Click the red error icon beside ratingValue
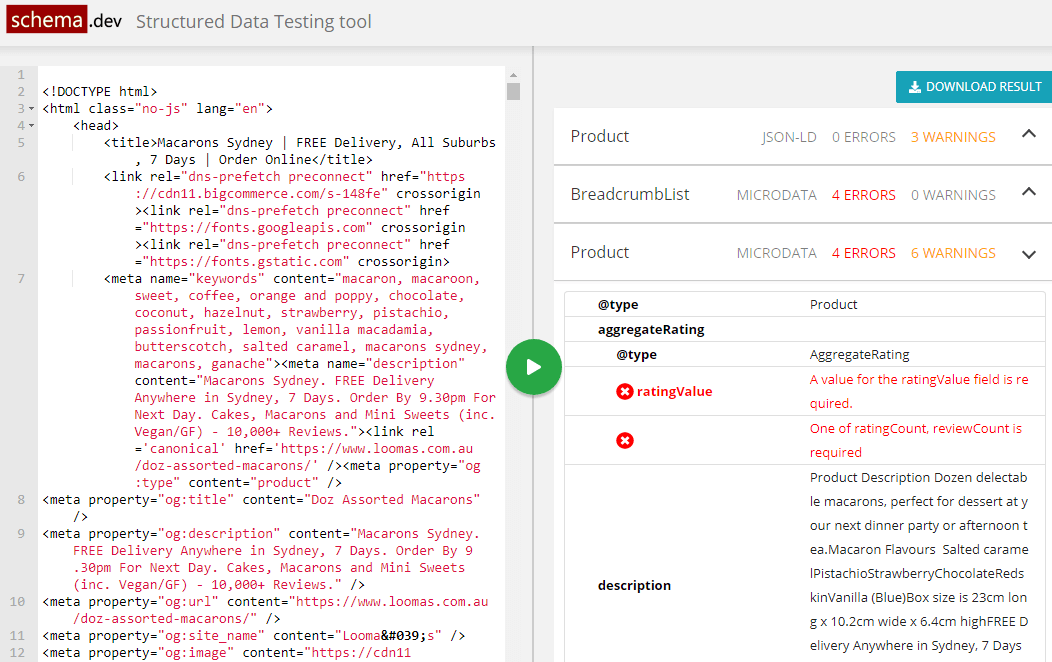 625,391
